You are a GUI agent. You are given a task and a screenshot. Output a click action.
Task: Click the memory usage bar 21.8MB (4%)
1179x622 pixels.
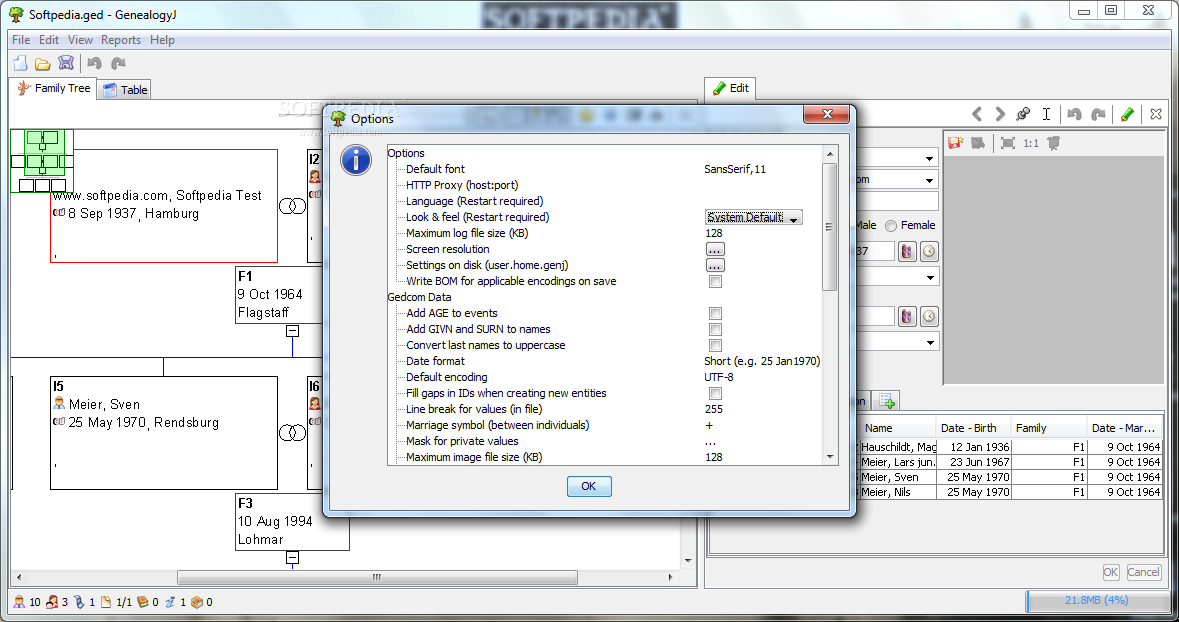point(1096,600)
